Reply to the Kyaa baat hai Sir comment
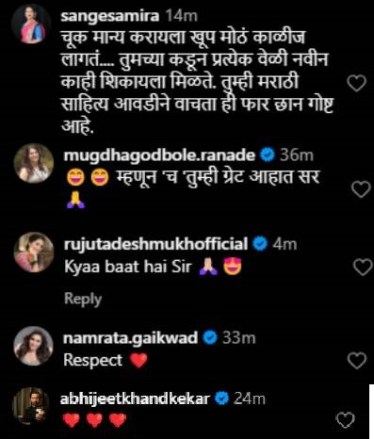 83,299
